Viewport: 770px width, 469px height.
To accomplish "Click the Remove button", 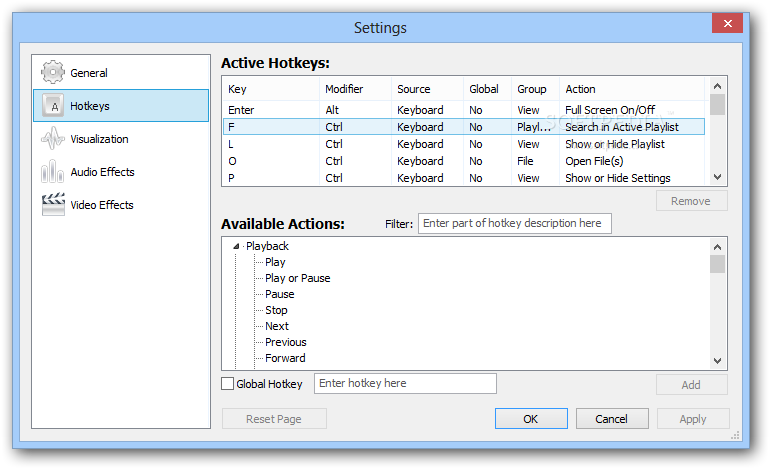I will (x=691, y=201).
